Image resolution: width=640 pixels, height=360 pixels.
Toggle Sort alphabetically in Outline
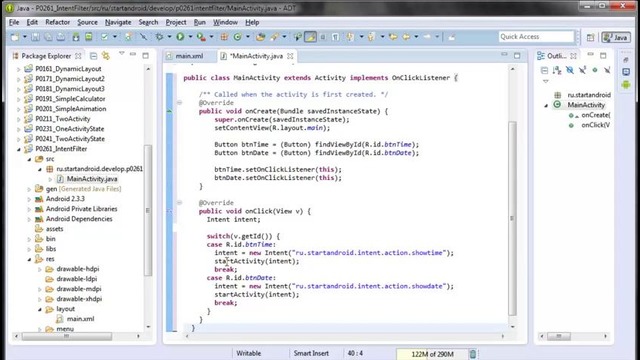point(557,71)
